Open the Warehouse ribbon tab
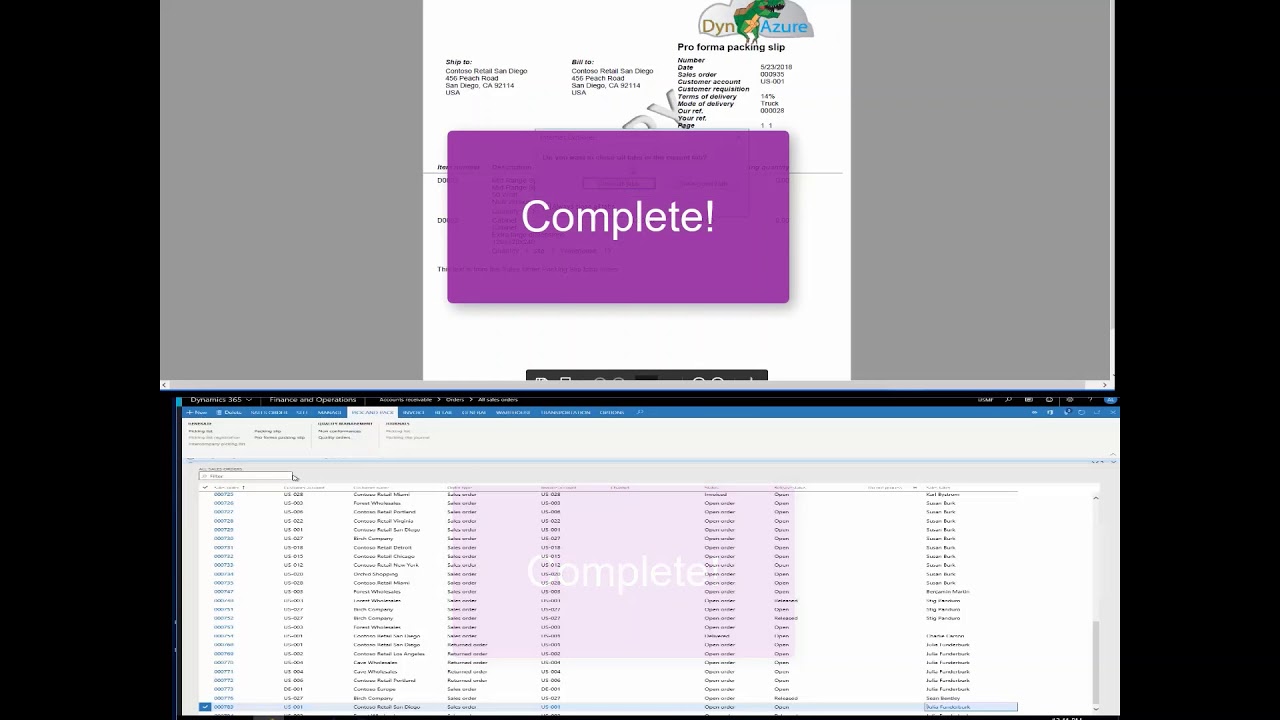The image size is (1280, 720). [513, 412]
